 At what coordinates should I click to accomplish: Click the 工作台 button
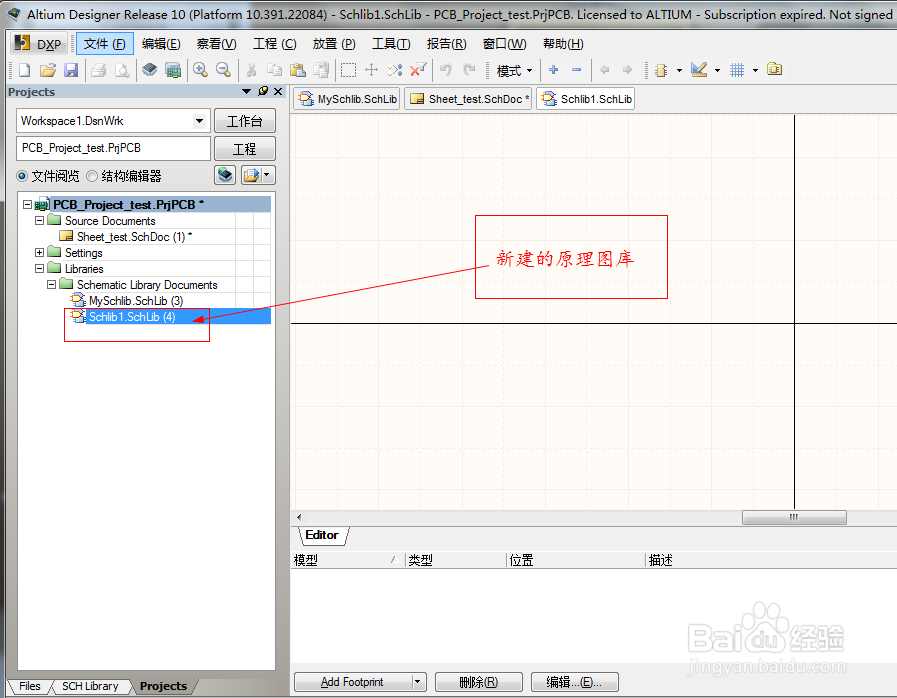point(245,121)
